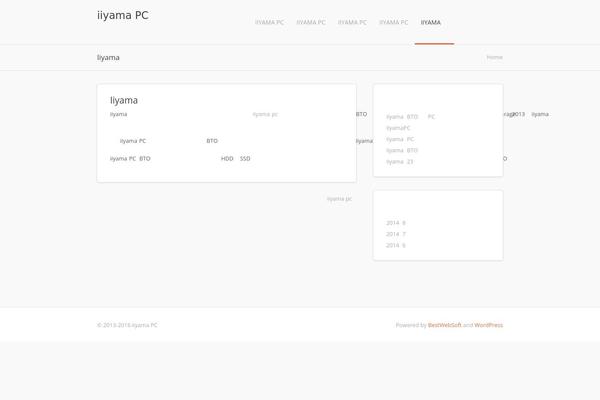View the 2014 8 archive
The height and width of the screenshot is (400, 600).
pos(396,223)
